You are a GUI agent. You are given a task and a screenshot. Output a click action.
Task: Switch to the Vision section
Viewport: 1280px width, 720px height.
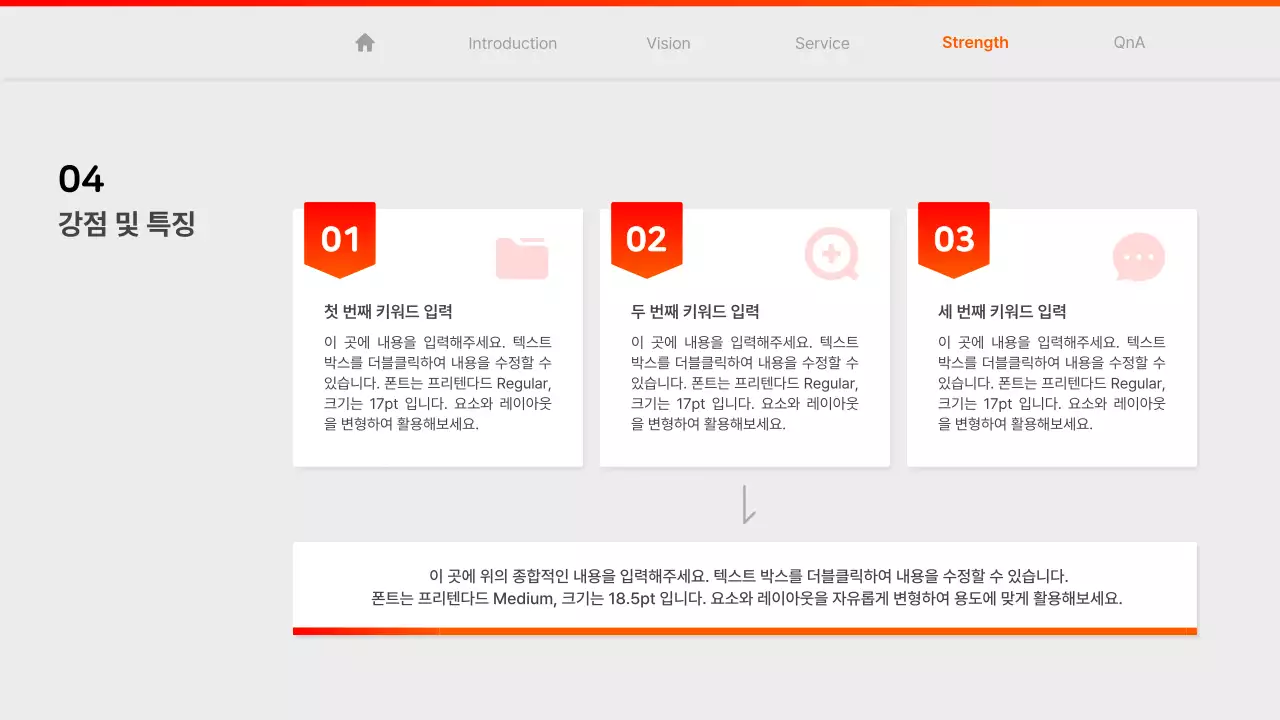[668, 43]
